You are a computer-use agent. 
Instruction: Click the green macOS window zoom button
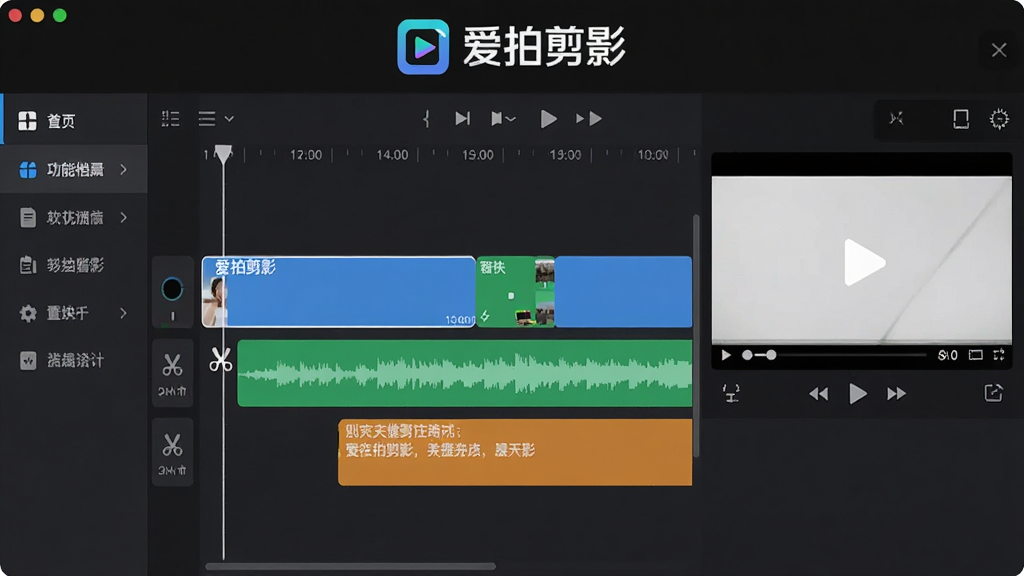coord(59,16)
